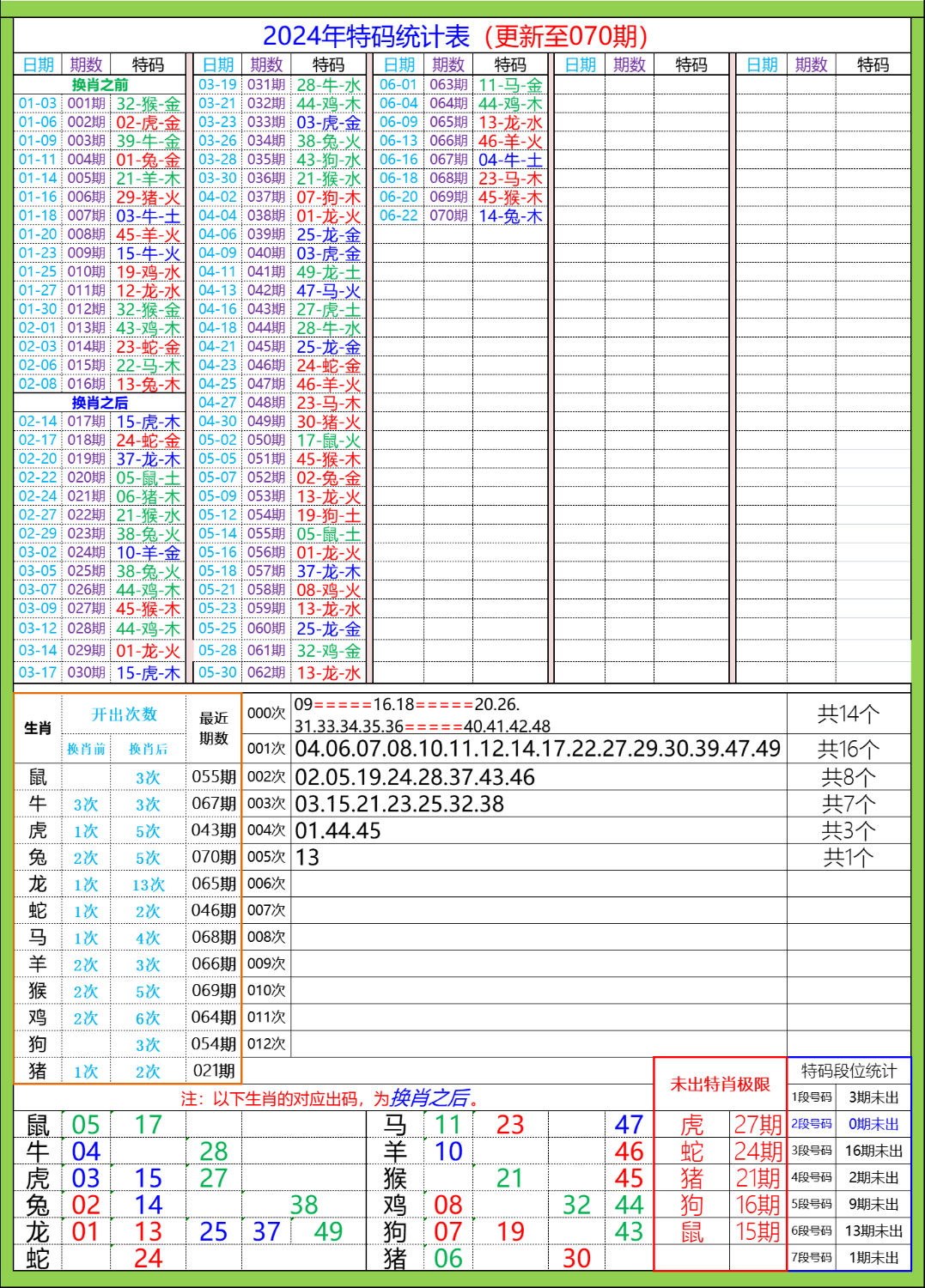
Task: Select the 生肖 header cell
Action: (x=38, y=728)
